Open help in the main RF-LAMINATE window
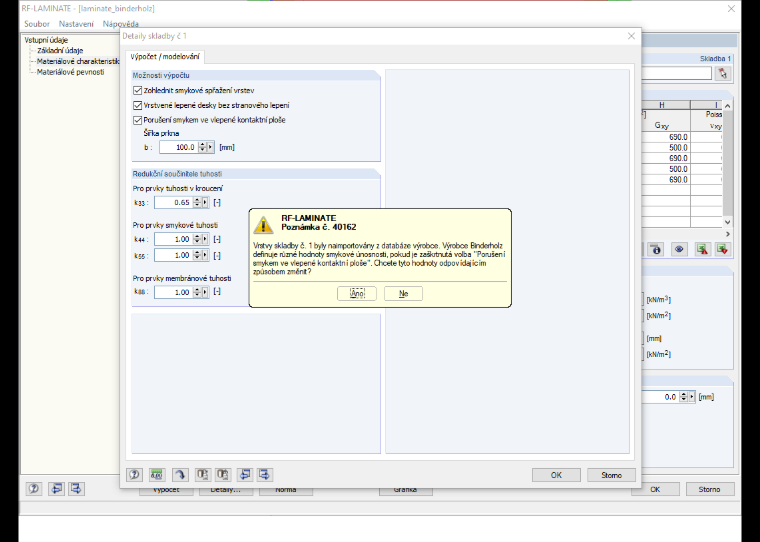The width and height of the screenshot is (760, 542). point(34,489)
